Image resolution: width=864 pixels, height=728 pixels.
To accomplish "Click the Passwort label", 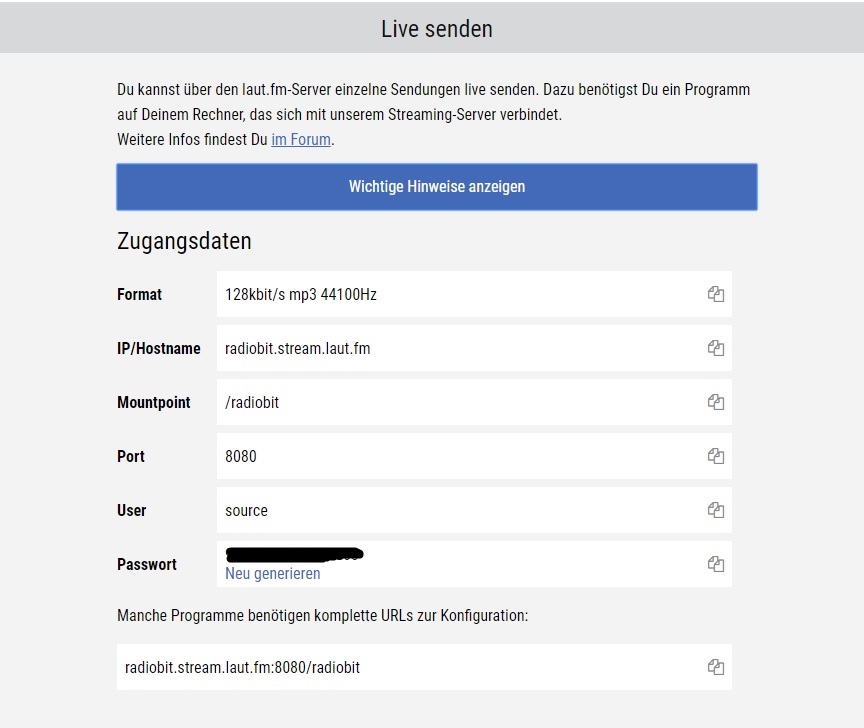I will pos(147,564).
